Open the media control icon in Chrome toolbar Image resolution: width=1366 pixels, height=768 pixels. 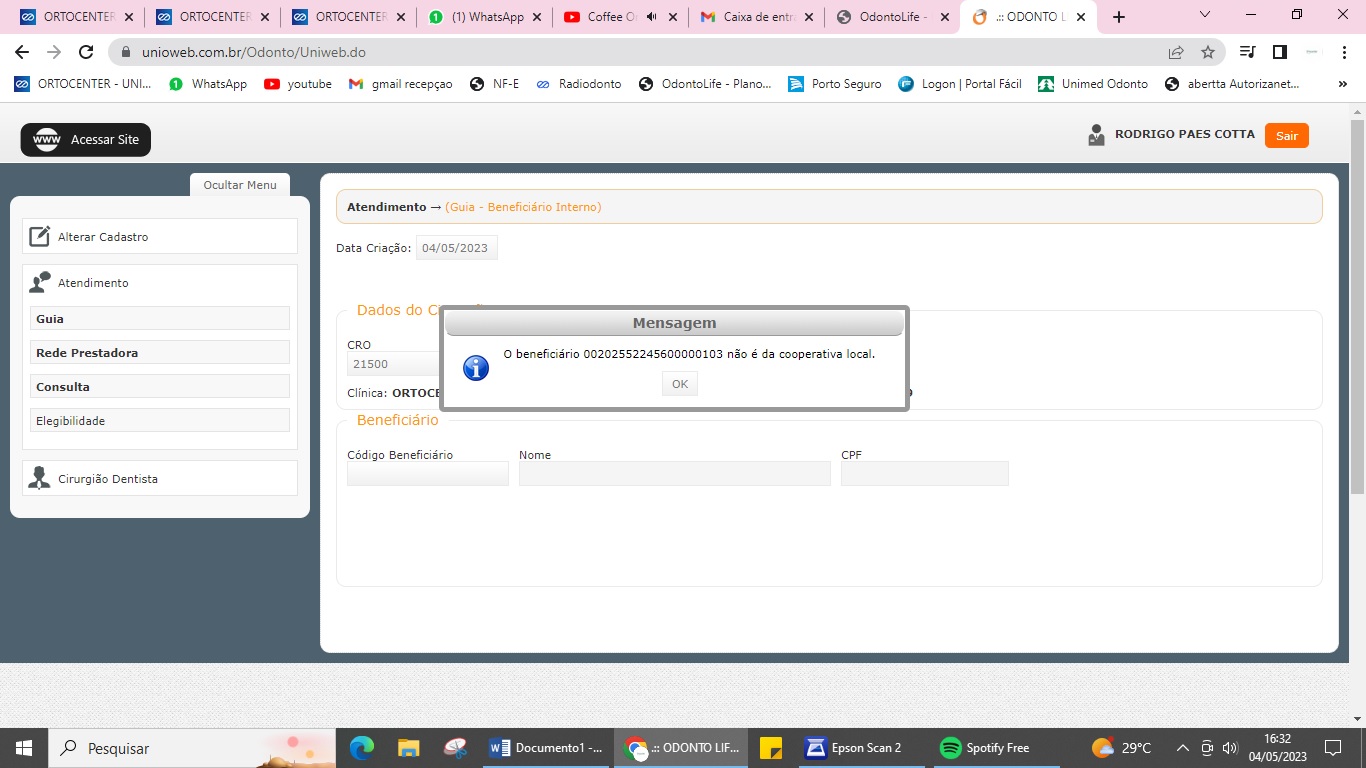pos(1247,52)
